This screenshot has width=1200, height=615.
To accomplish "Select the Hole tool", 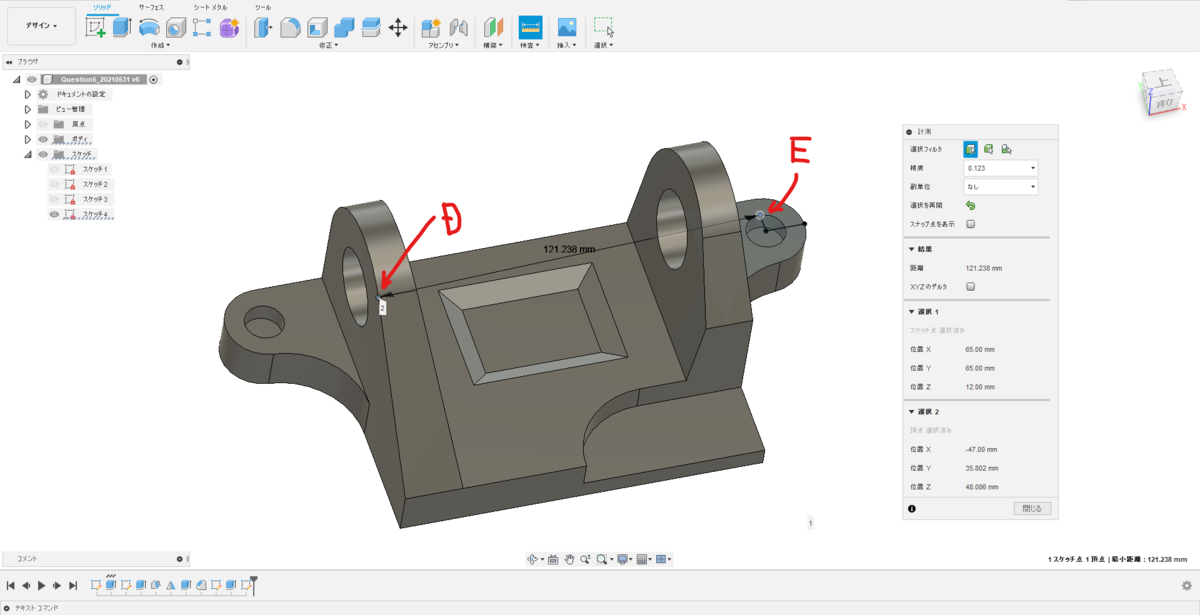I will tap(175, 28).
